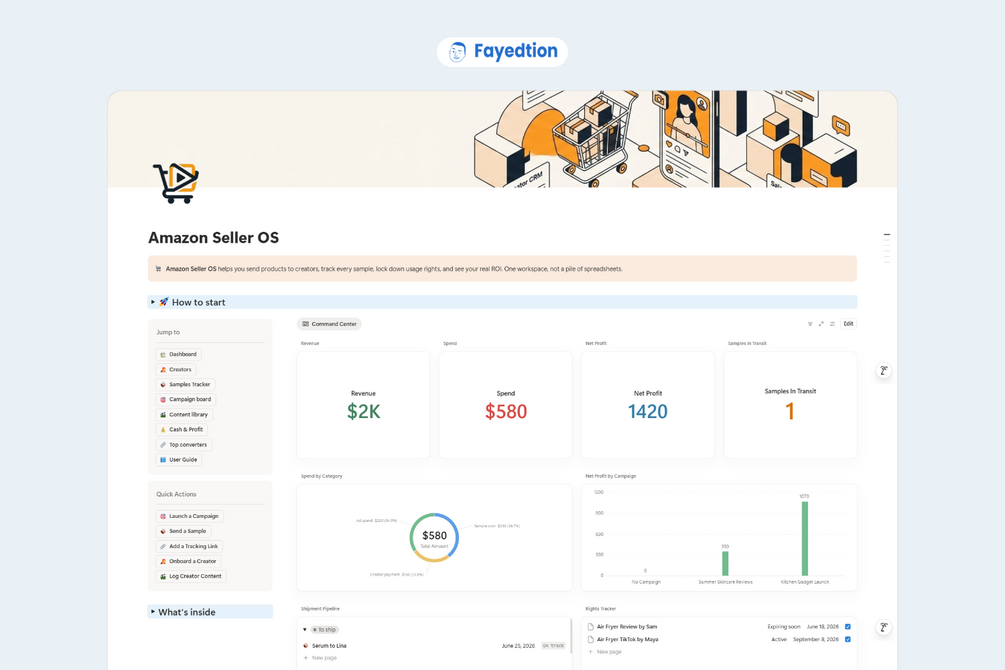This screenshot has height=670, width=1005.
Task: Open Air Fryer Review by Sam entry
Action: click(627, 627)
